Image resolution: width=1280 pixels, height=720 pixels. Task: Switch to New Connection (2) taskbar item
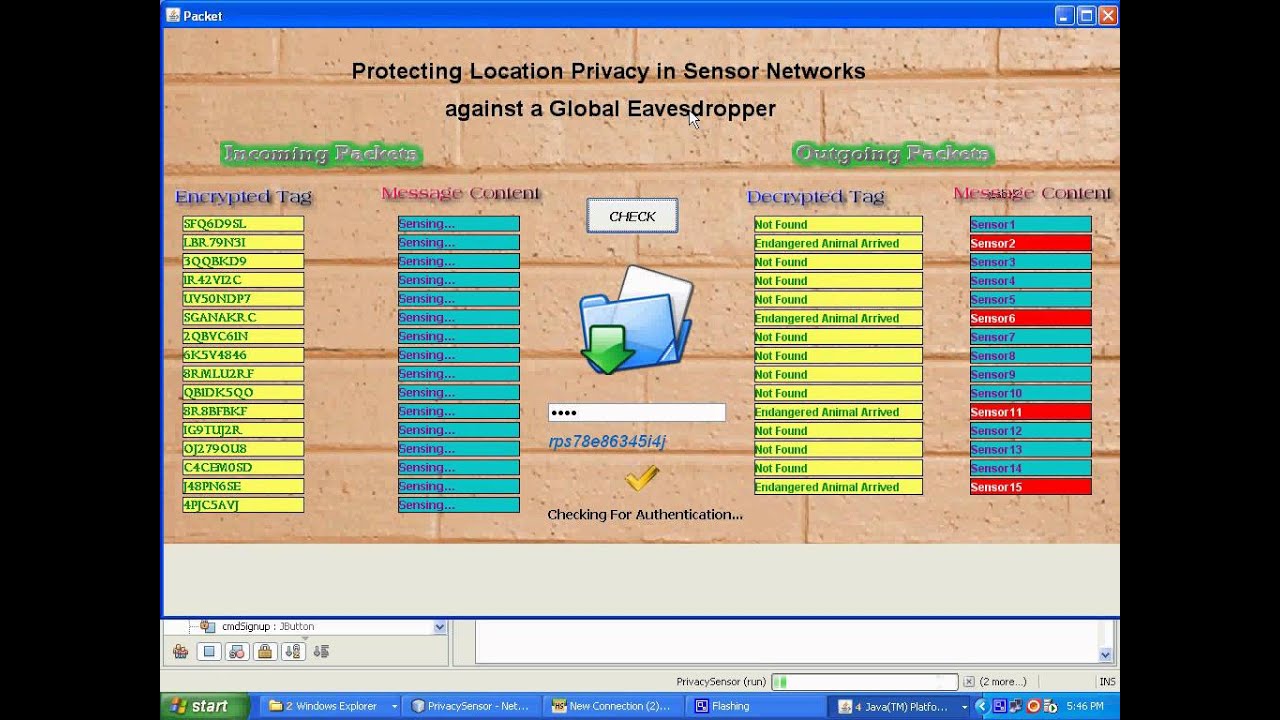pos(612,706)
